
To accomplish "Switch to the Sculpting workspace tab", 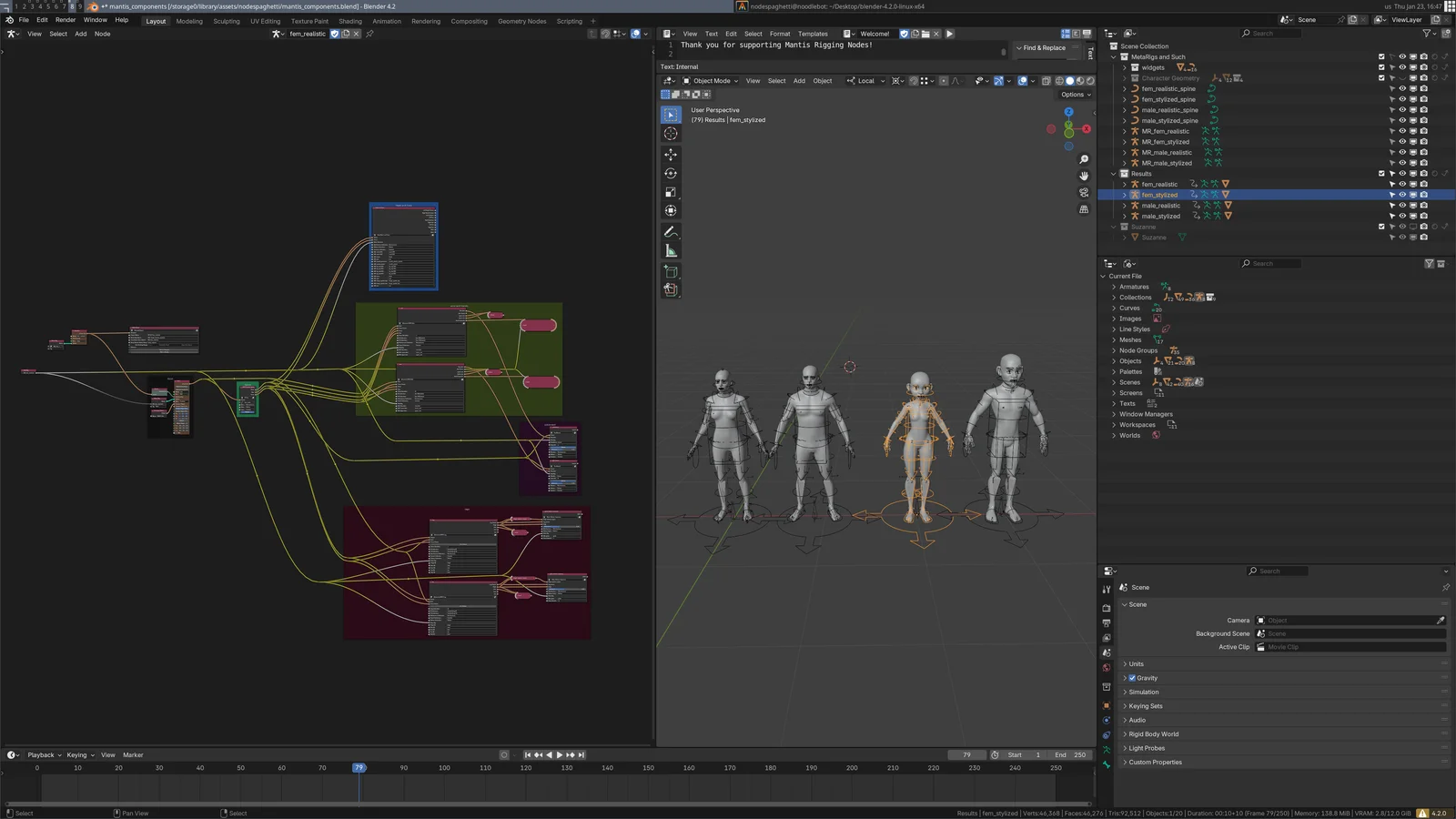I will coord(226,21).
